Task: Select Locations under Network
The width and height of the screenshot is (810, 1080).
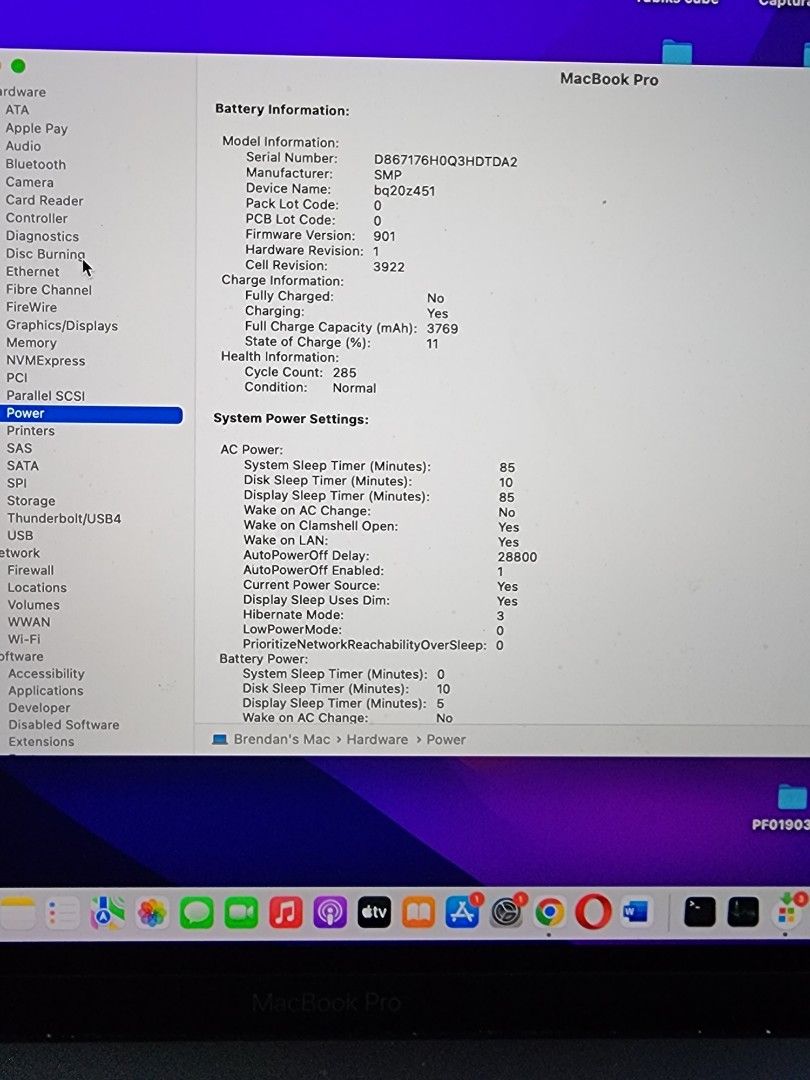Action: [x=37, y=588]
